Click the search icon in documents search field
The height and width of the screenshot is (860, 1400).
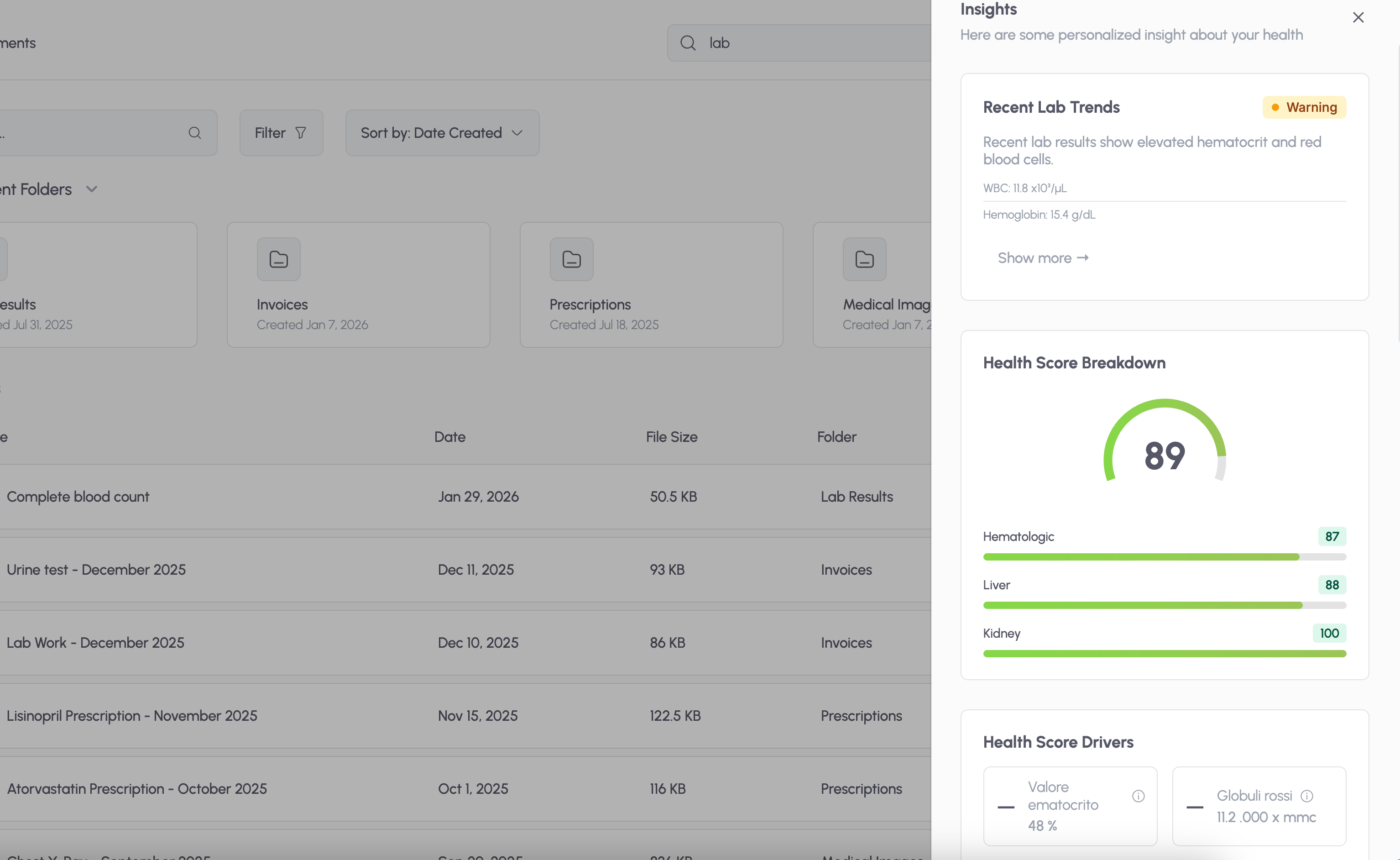[194, 133]
